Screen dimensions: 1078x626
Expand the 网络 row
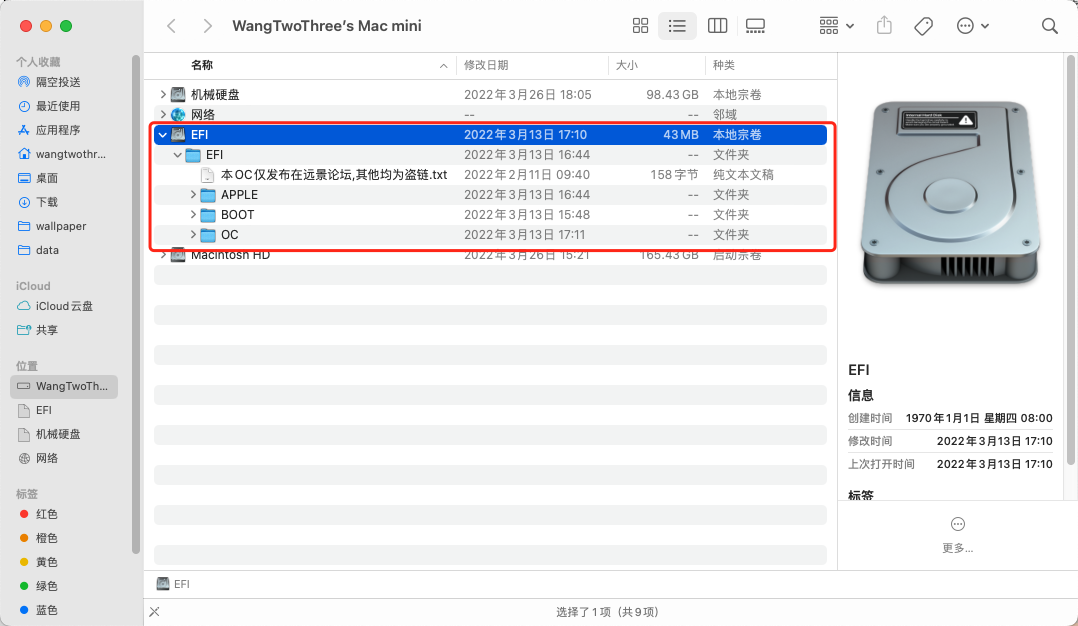tap(163, 114)
